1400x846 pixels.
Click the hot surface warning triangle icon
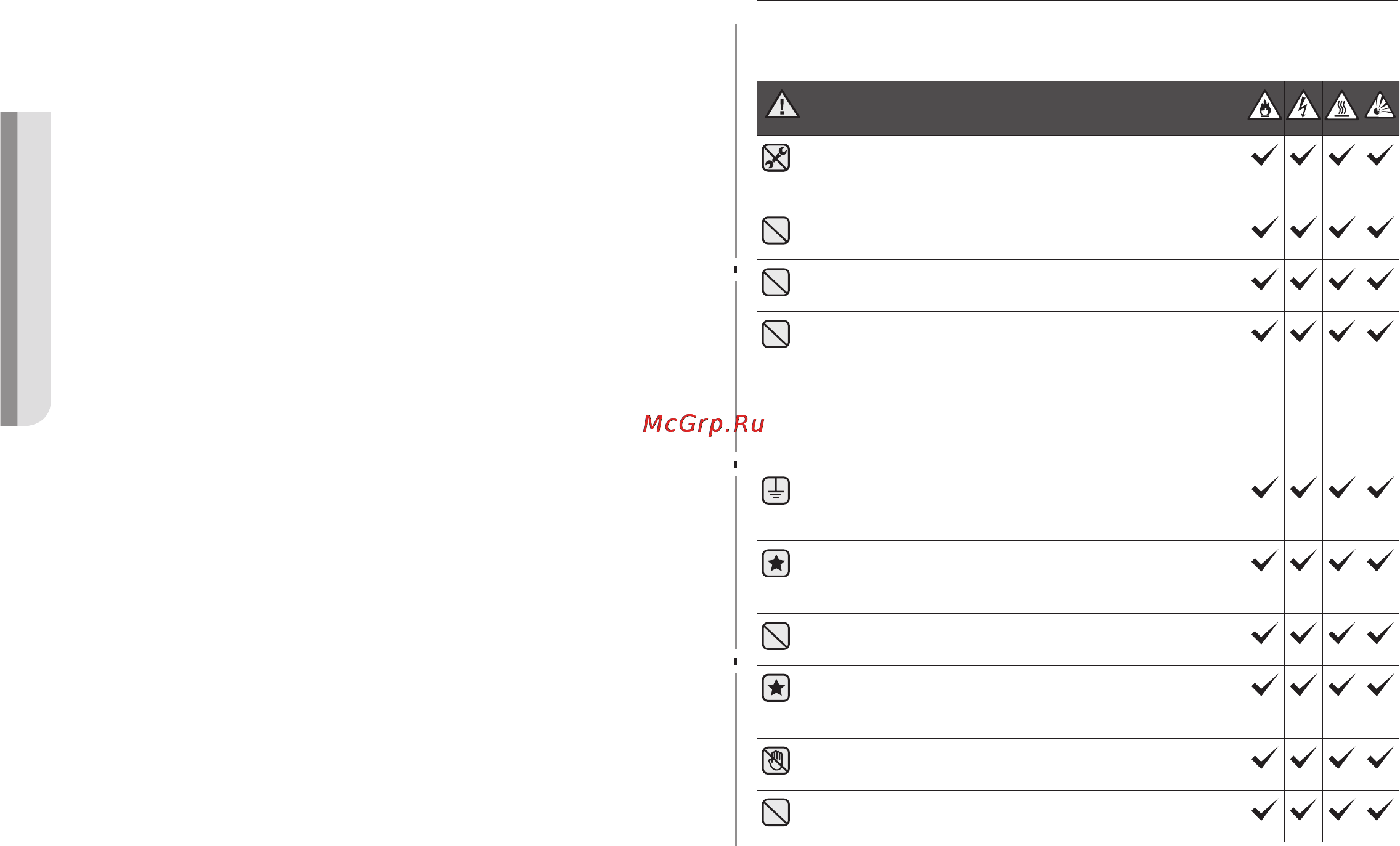click(x=1341, y=105)
